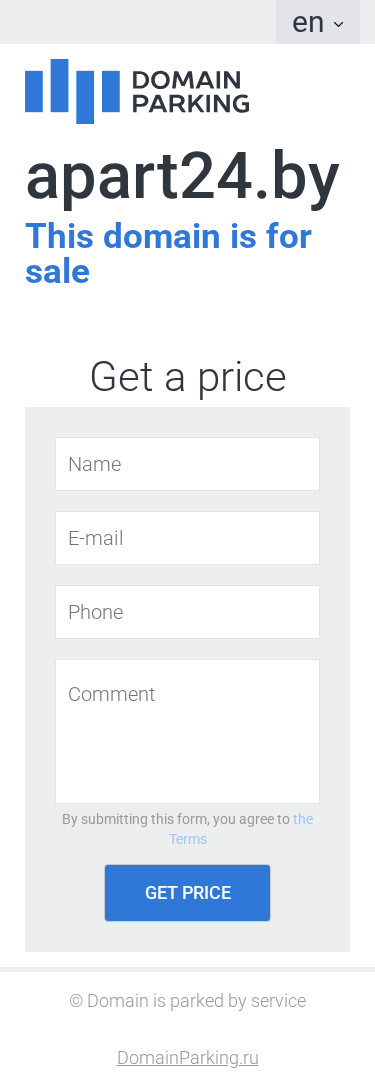Click inside the Comment text area
This screenshot has width=375, height=1086.
[x=187, y=731]
